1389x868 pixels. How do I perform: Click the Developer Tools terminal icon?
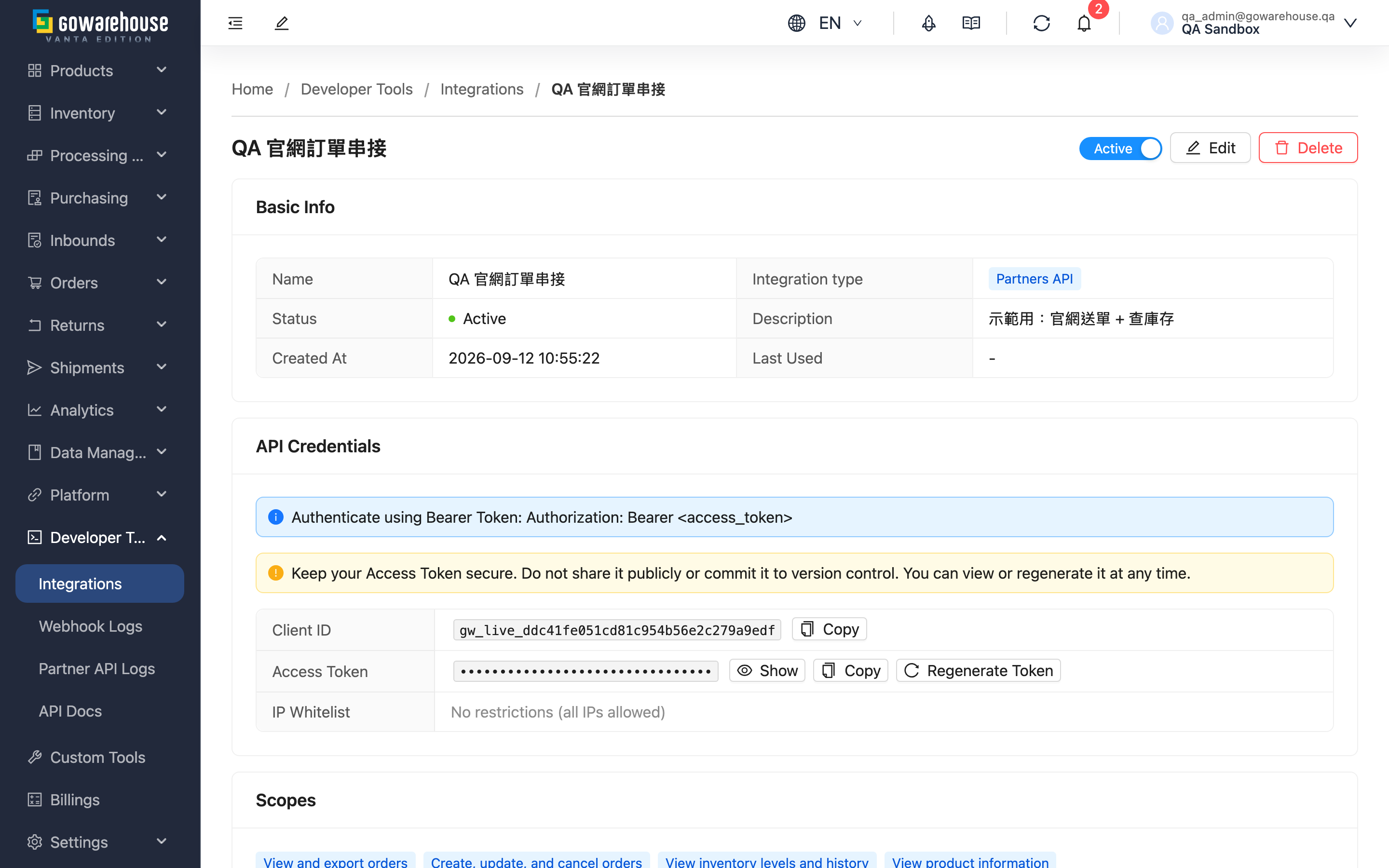pyautogui.click(x=34, y=537)
